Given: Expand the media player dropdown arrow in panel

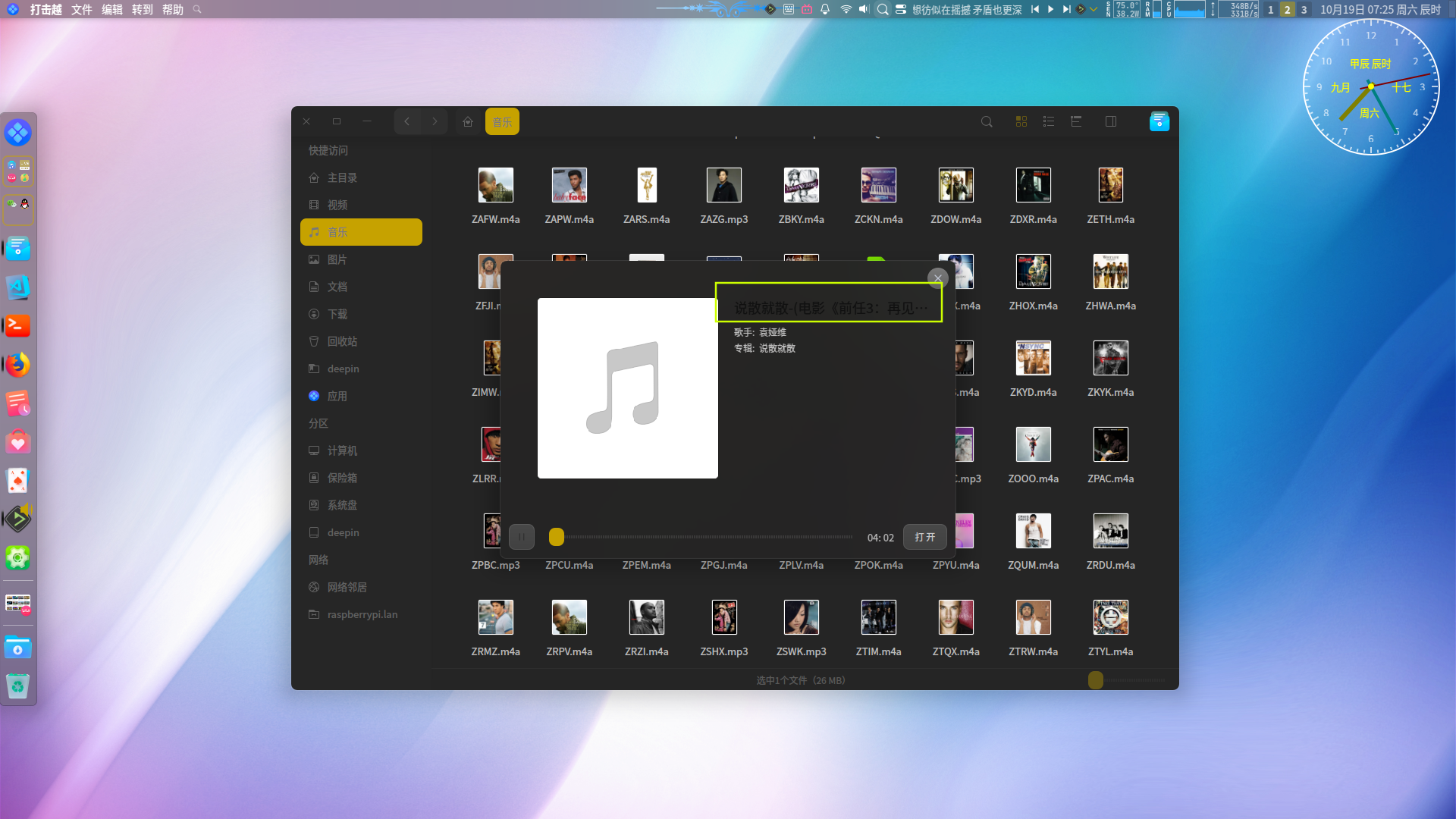Looking at the screenshot, I should point(1093,9).
